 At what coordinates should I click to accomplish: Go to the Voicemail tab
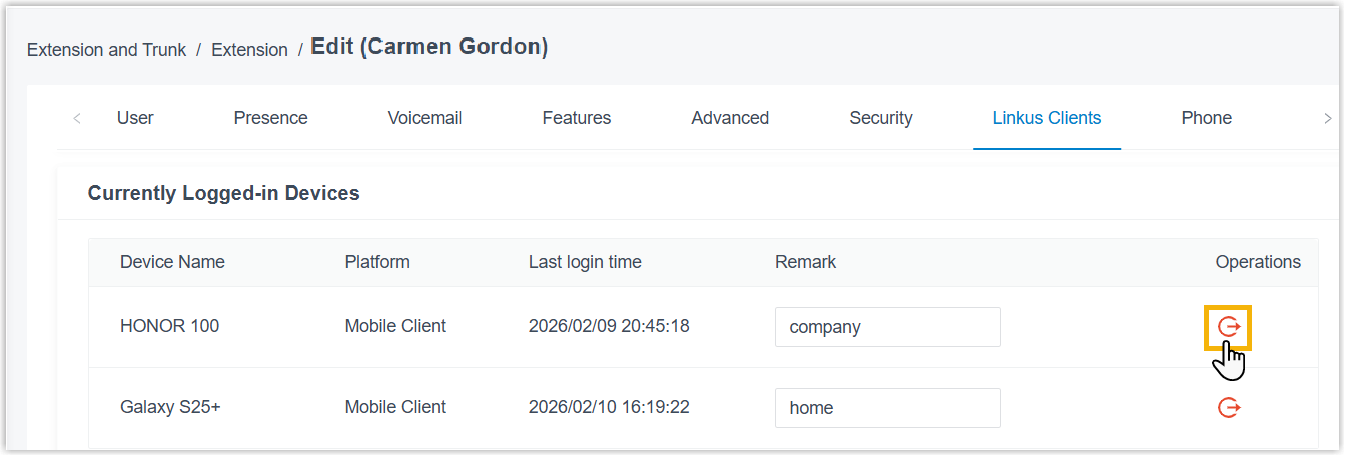425,118
